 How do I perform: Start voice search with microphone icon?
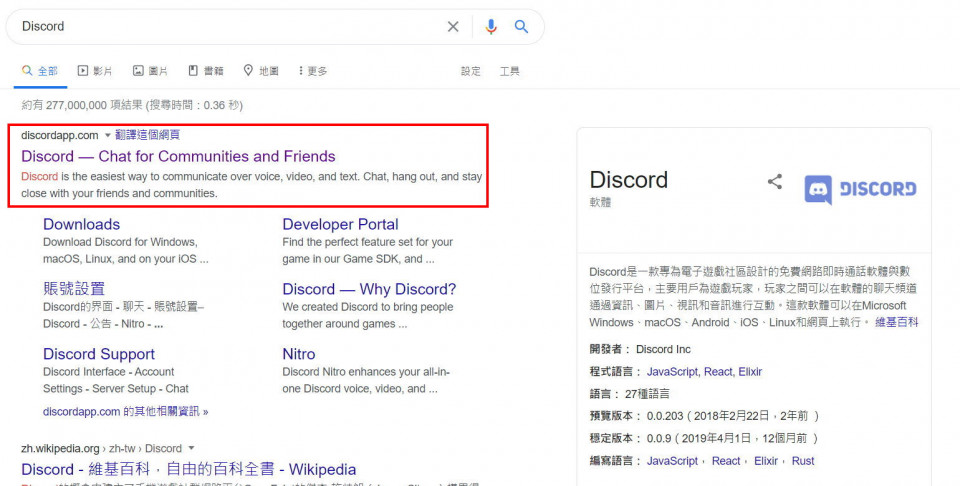(x=490, y=27)
